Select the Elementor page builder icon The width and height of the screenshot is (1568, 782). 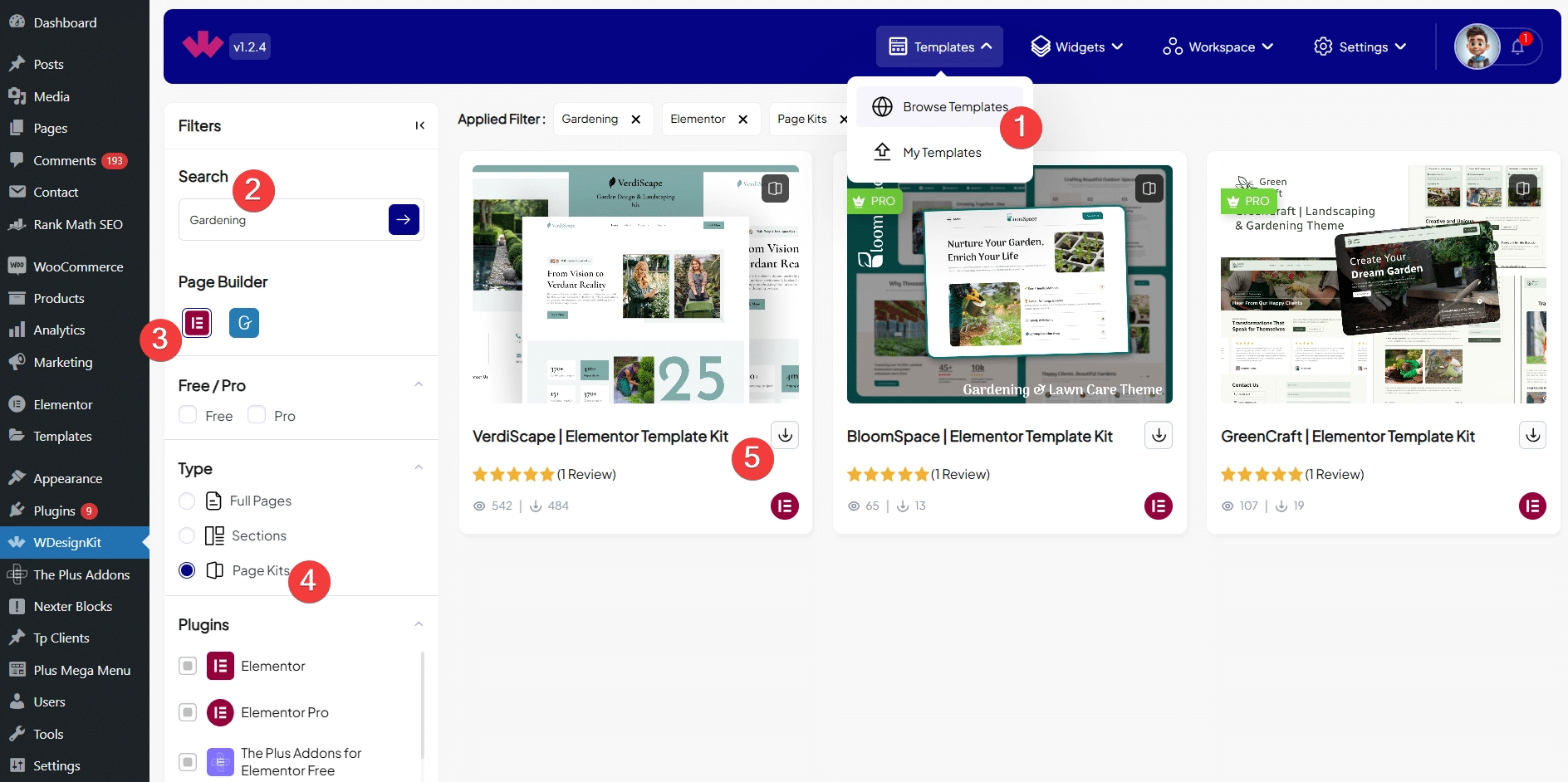pos(197,322)
